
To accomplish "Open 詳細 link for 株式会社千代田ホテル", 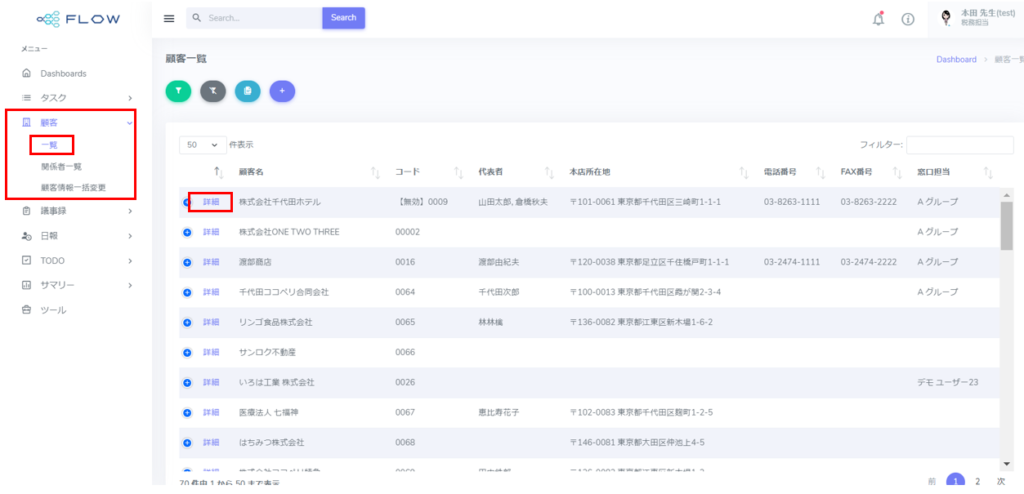I will (211, 202).
